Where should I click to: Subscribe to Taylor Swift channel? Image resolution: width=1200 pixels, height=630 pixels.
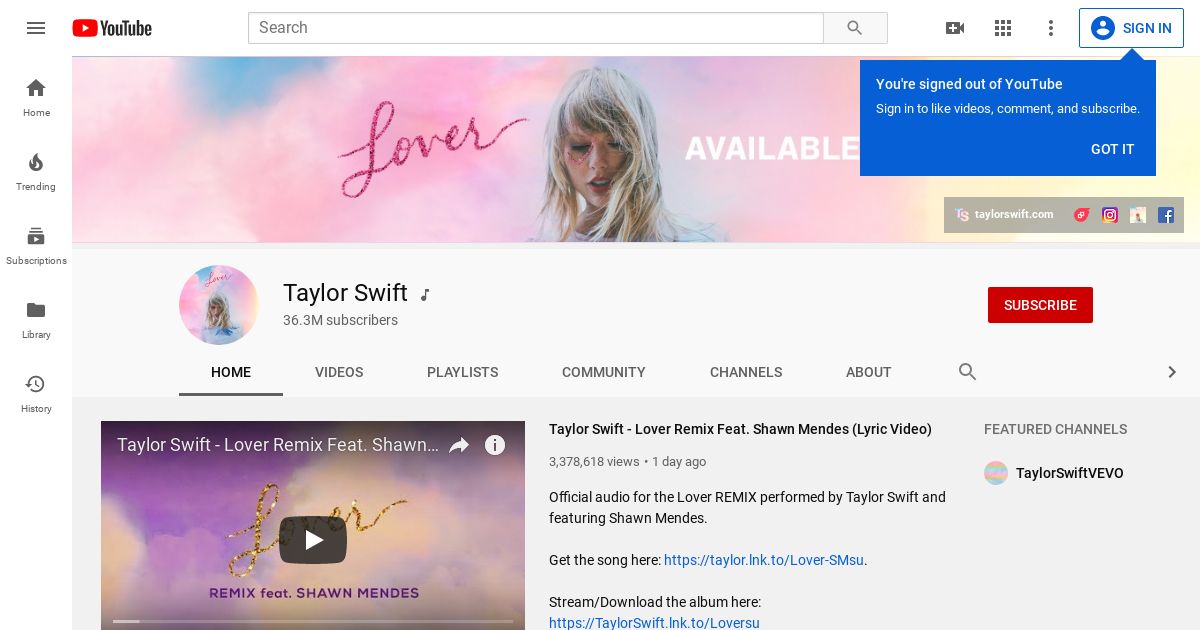1040,305
